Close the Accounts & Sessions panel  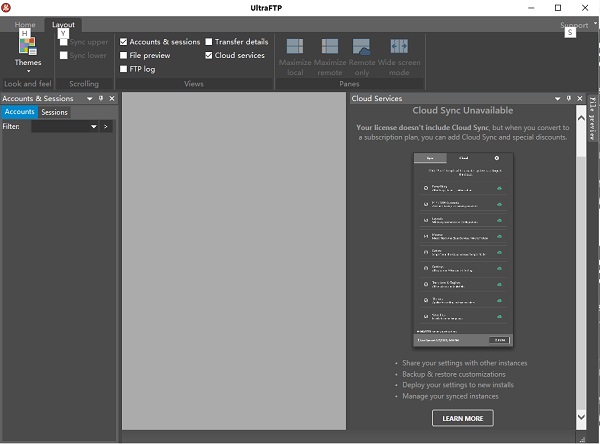click(112, 98)
